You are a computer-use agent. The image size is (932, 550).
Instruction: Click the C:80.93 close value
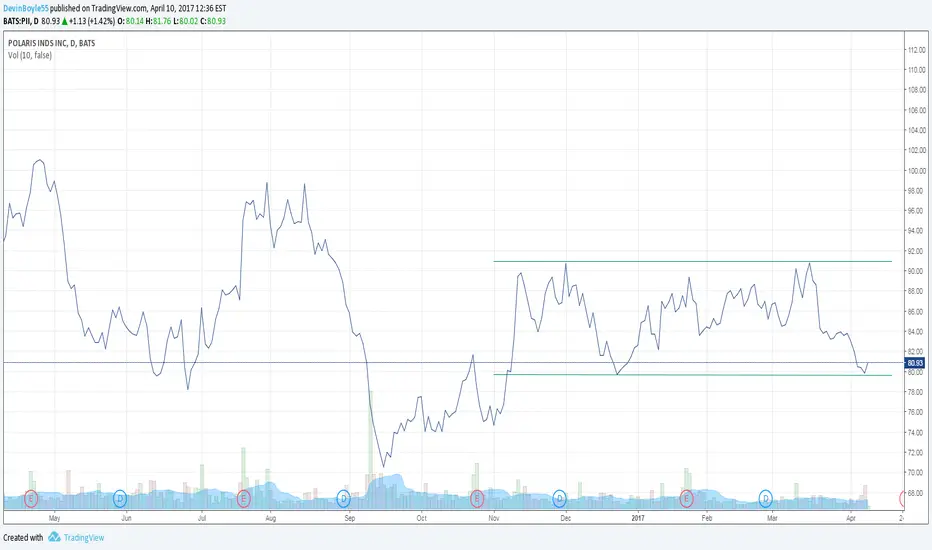213,21
